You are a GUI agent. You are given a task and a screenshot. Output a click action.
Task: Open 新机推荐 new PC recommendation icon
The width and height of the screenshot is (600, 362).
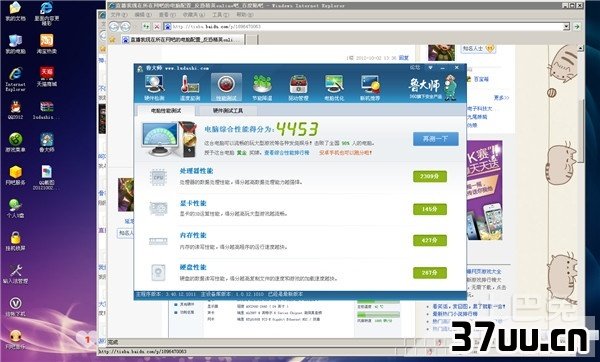tap(370, 87)
